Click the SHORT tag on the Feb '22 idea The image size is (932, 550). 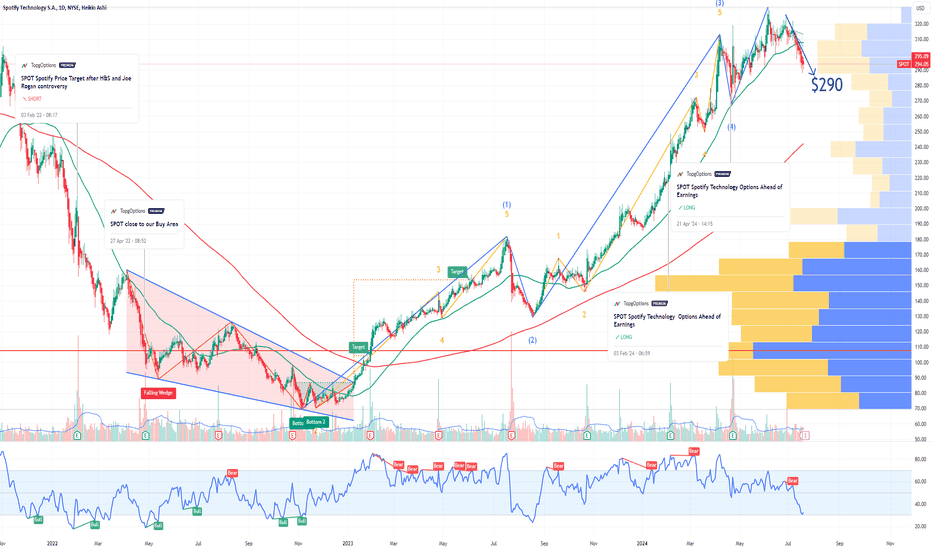pyautogui.click(x=32, y=99)
